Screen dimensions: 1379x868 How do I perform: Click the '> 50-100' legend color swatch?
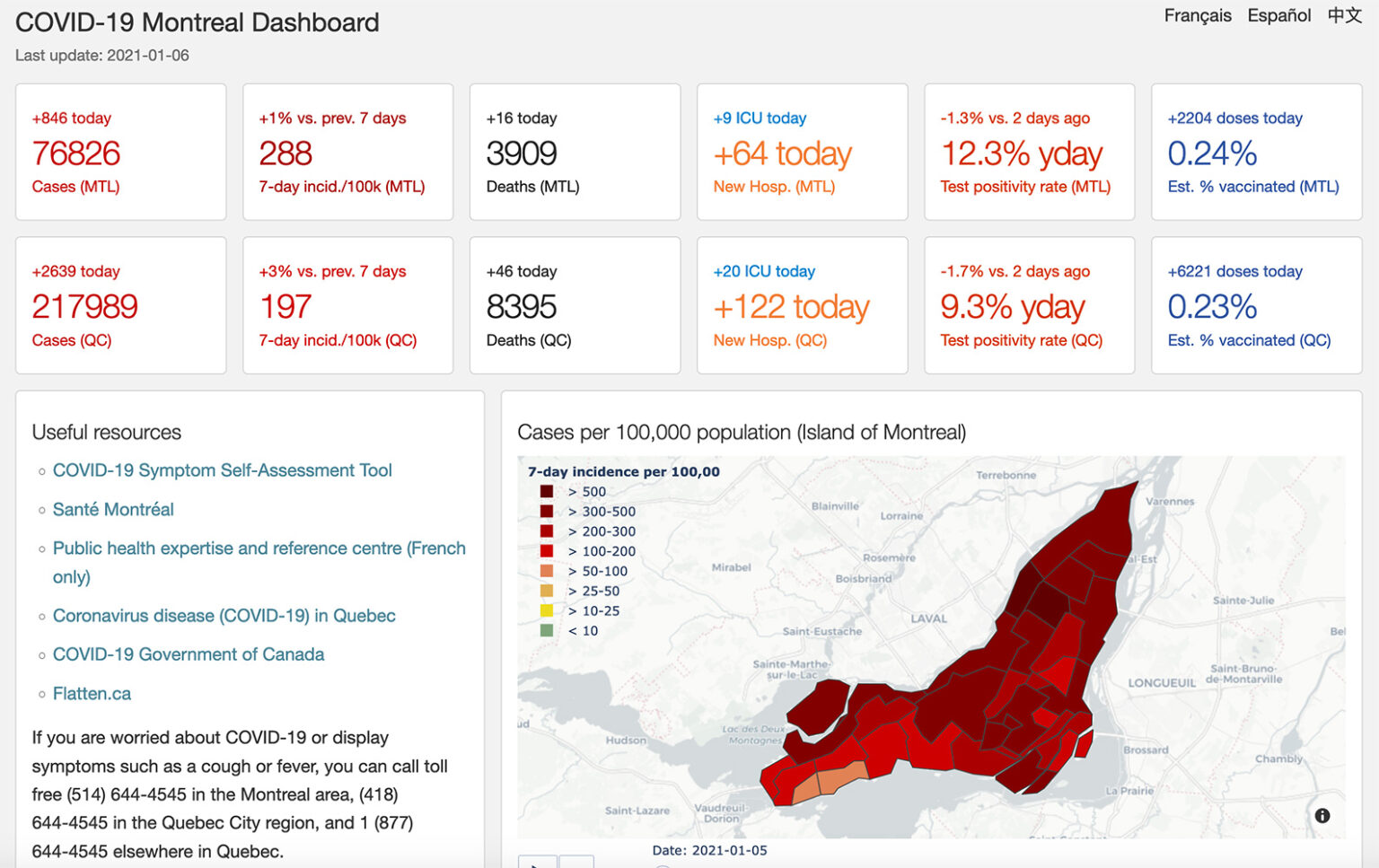coord(546,571)
